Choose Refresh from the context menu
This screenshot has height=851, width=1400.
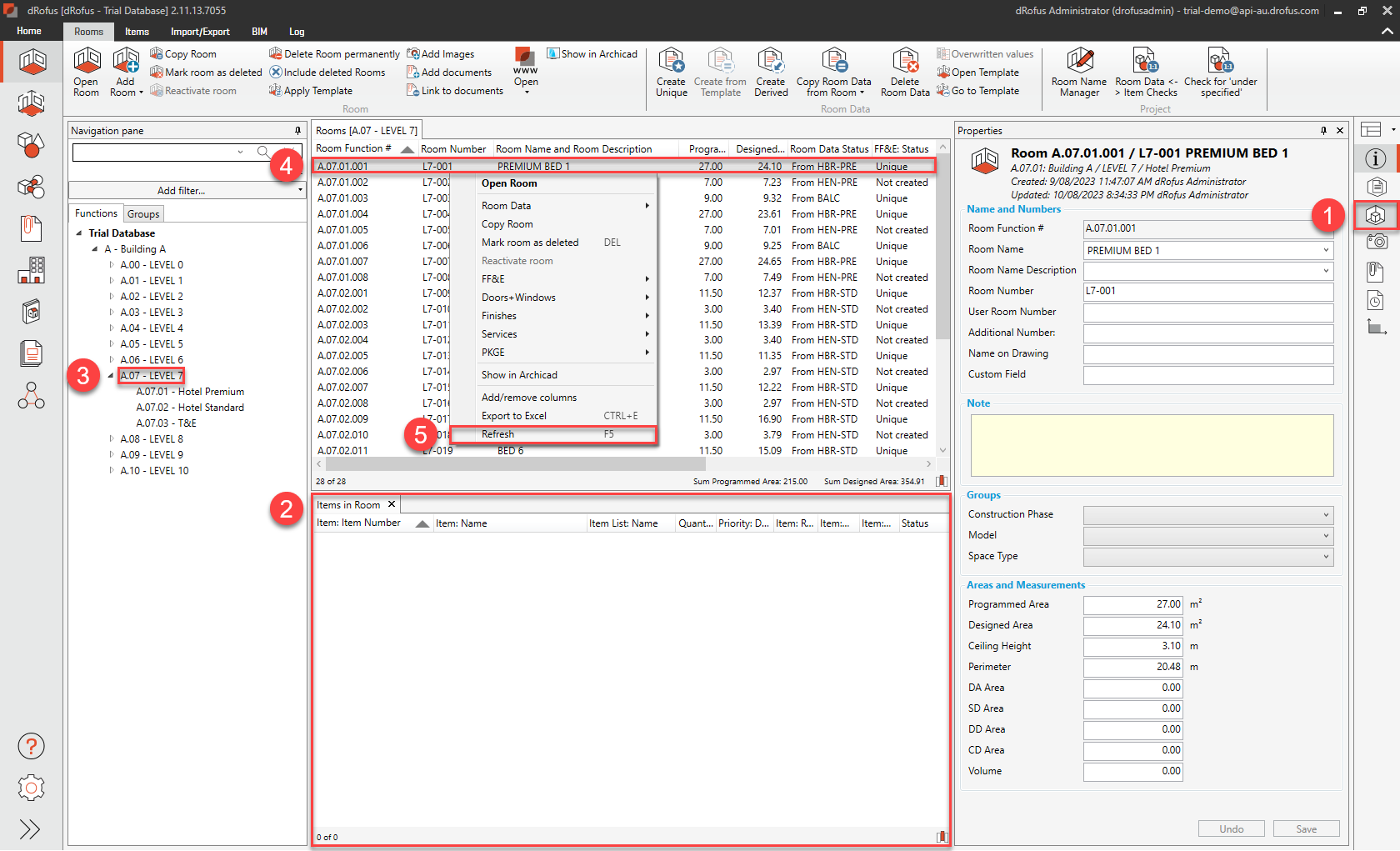click(x=498, y=434)
